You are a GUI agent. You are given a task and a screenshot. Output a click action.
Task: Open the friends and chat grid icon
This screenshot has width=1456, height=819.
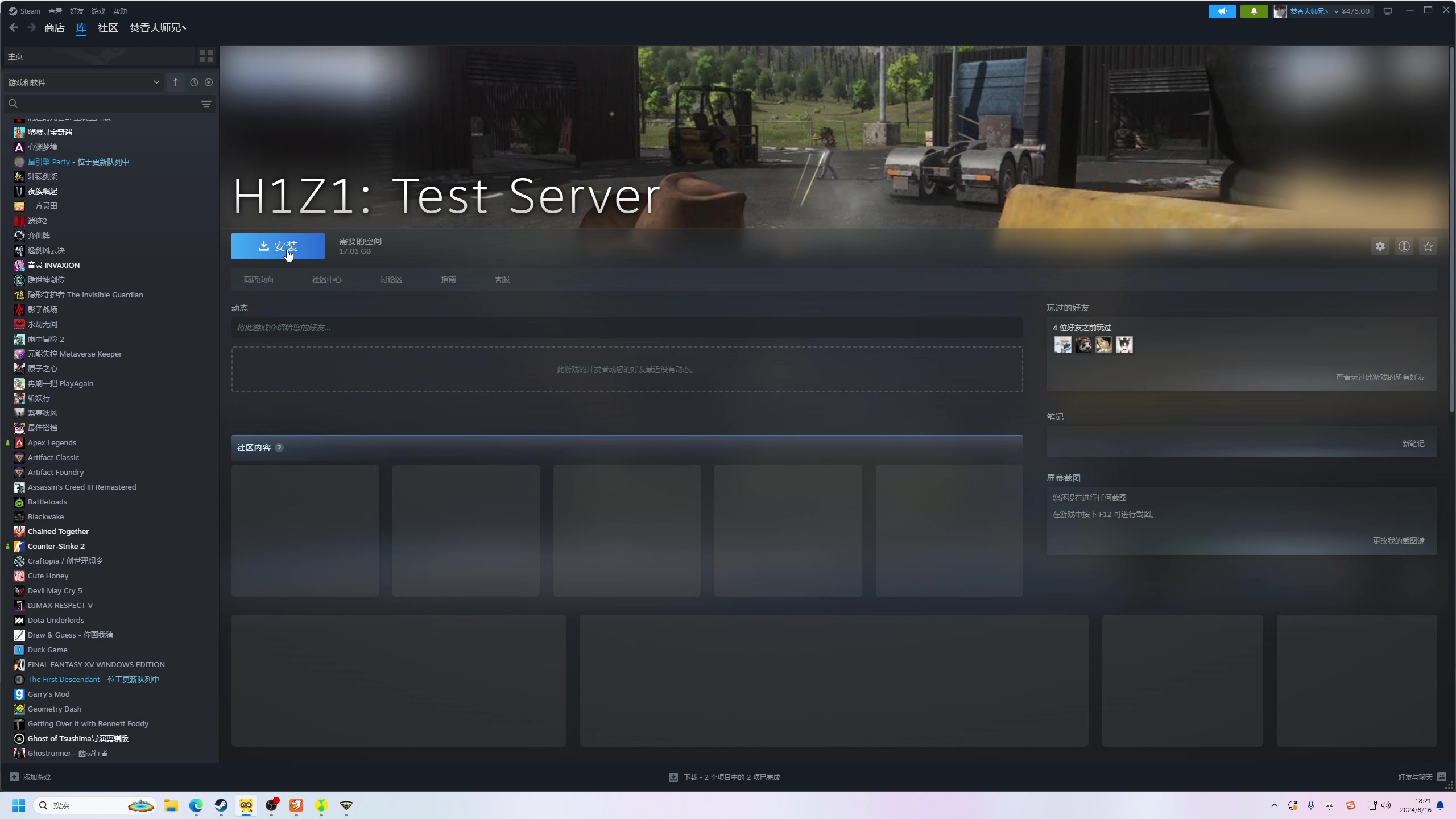[1442, 777]
